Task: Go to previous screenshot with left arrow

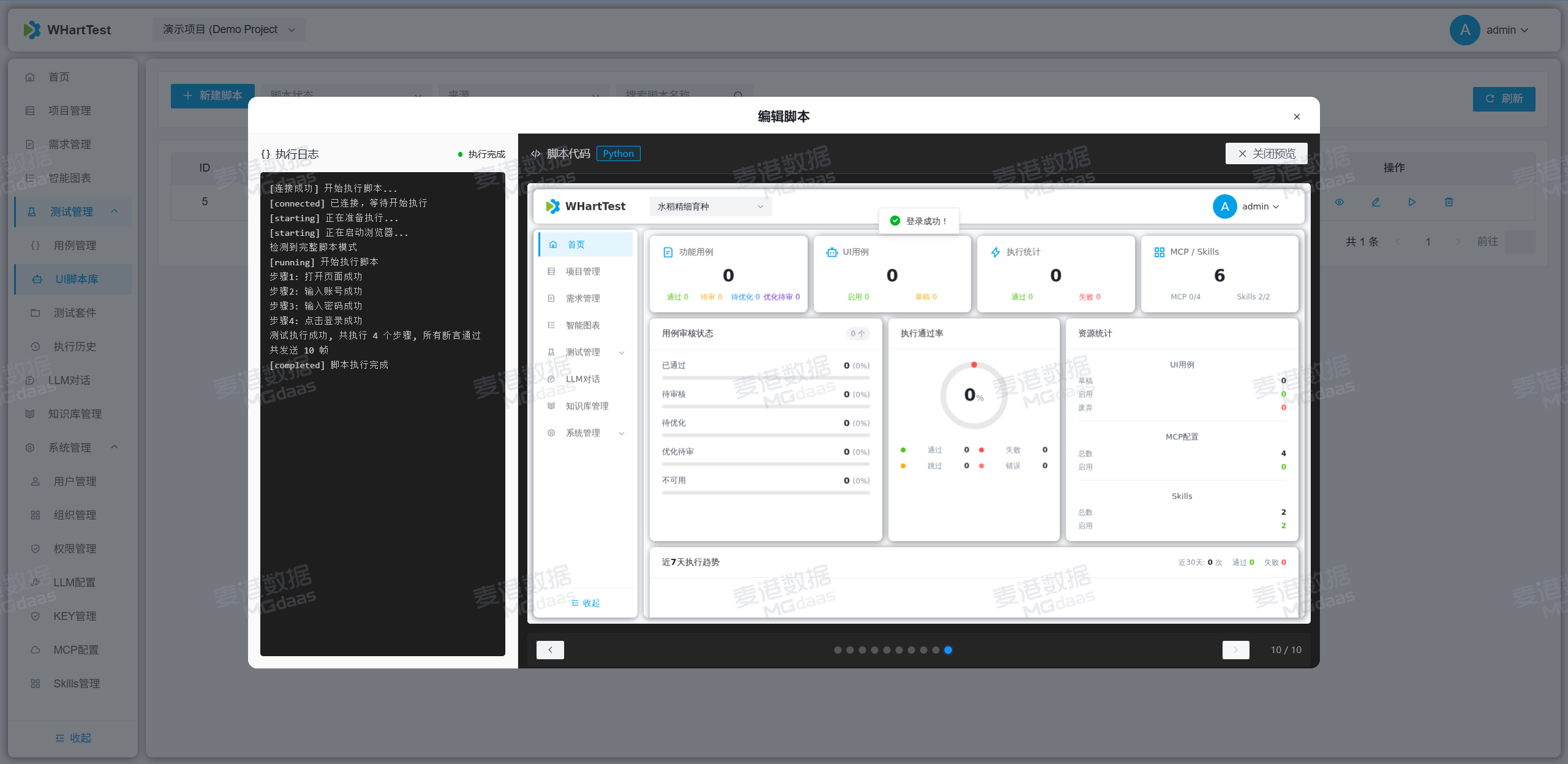Action: pos(550,649)
